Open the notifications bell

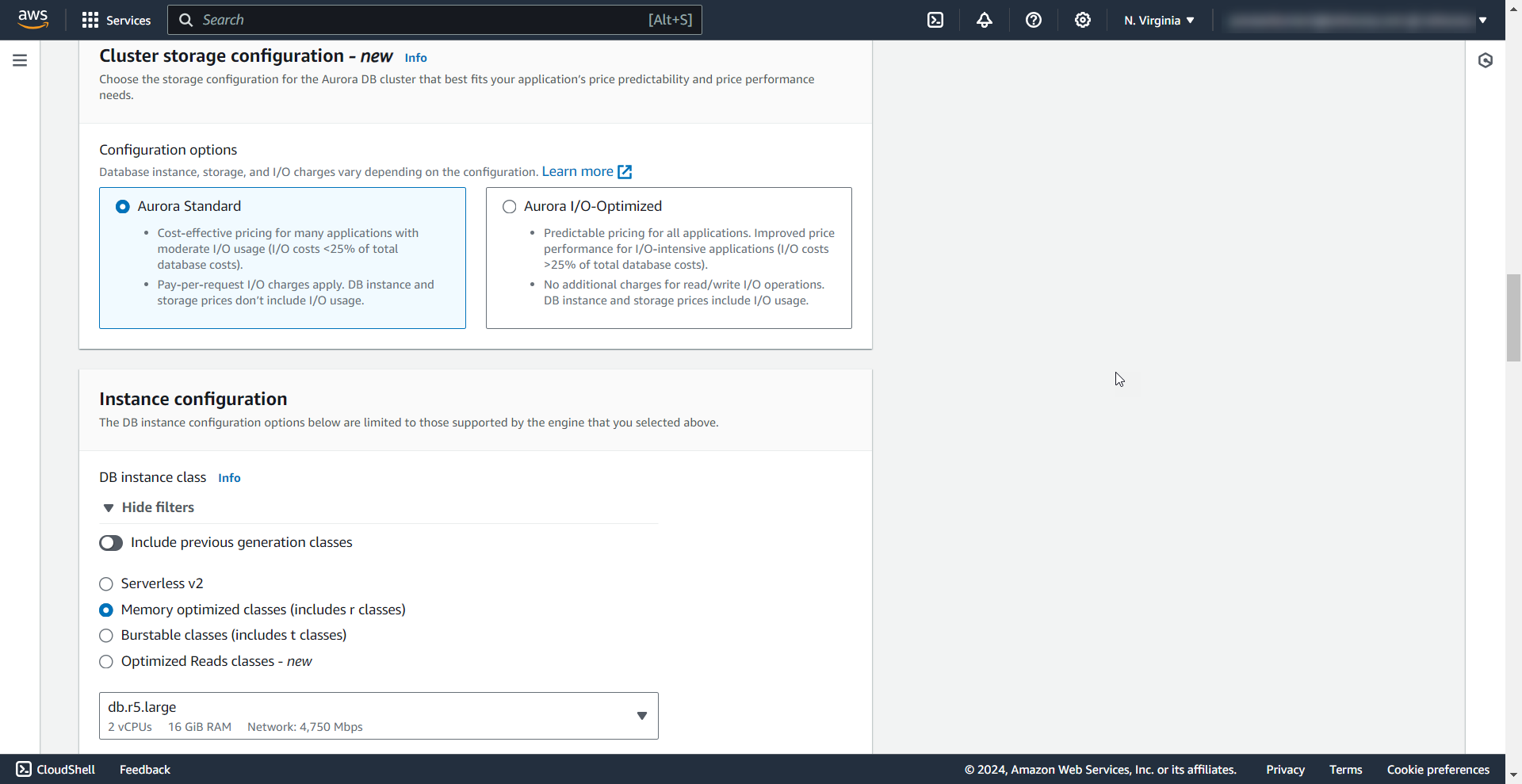click(x=985, y=20)
